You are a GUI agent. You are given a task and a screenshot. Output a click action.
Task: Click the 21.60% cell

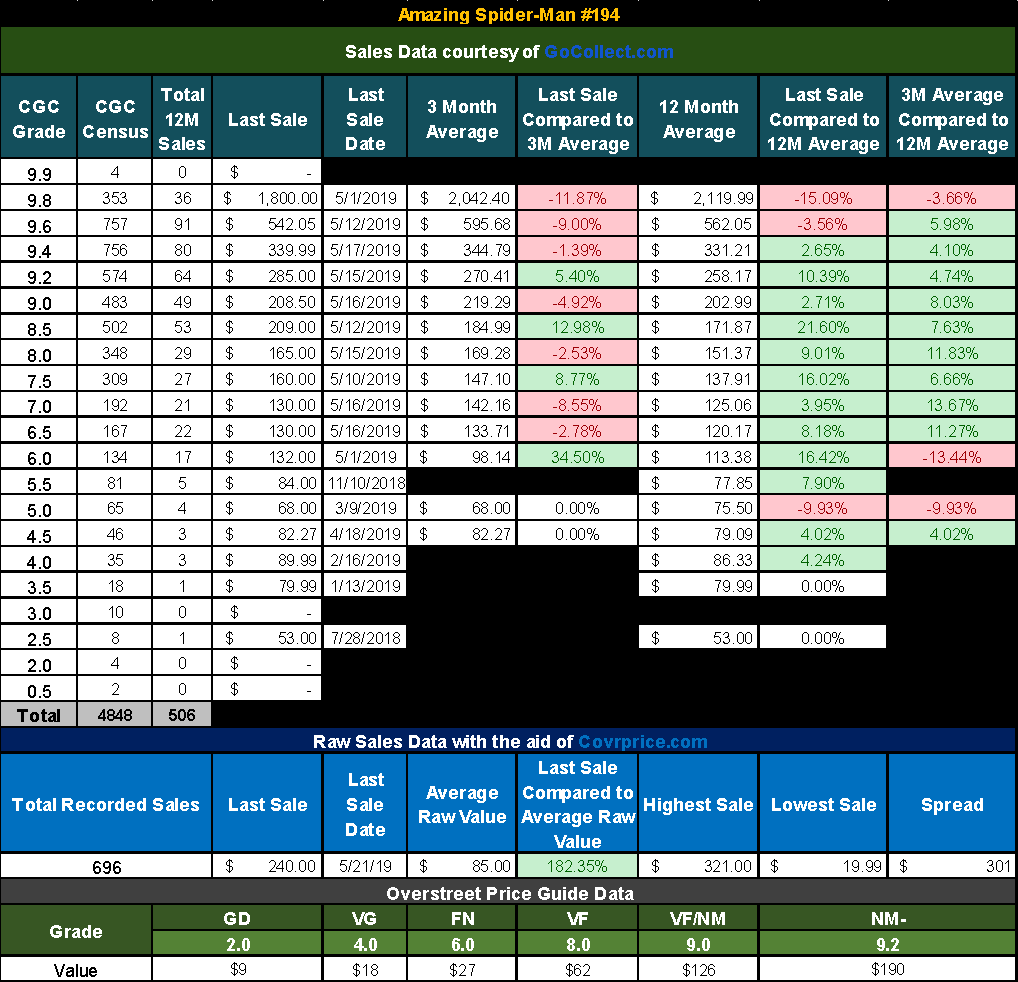tap(823, 327)
